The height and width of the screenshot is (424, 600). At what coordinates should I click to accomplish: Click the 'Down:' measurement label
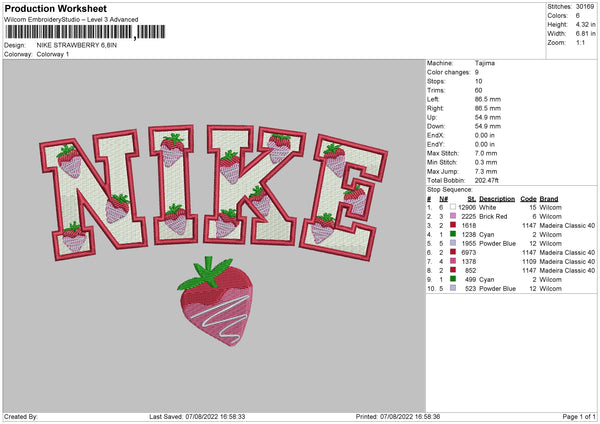click(x=435, y=126)
